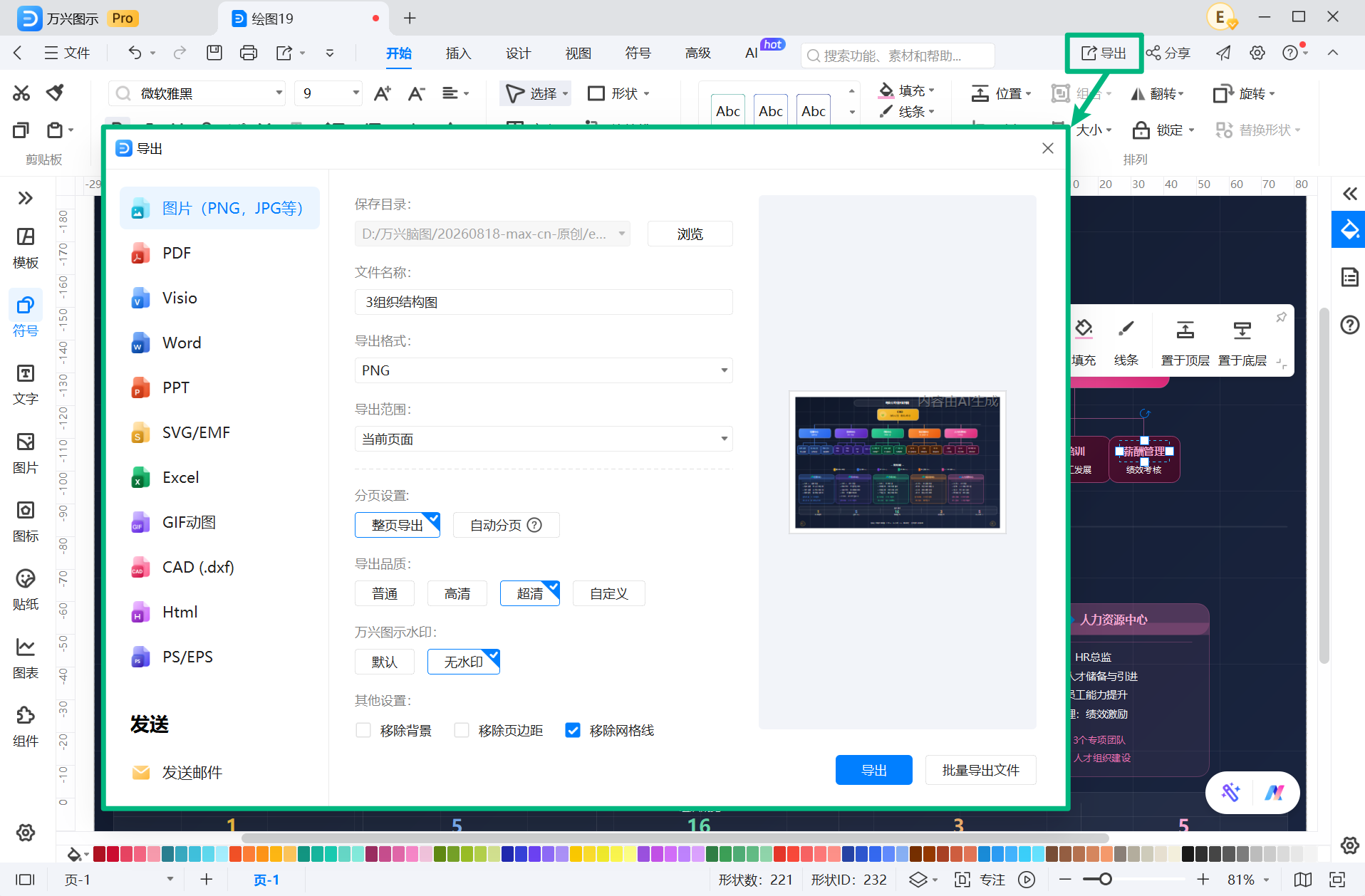Click the blue 导出 button in dialog
Viewport: 1365px width, 896px height.
(x=874, y=770)
